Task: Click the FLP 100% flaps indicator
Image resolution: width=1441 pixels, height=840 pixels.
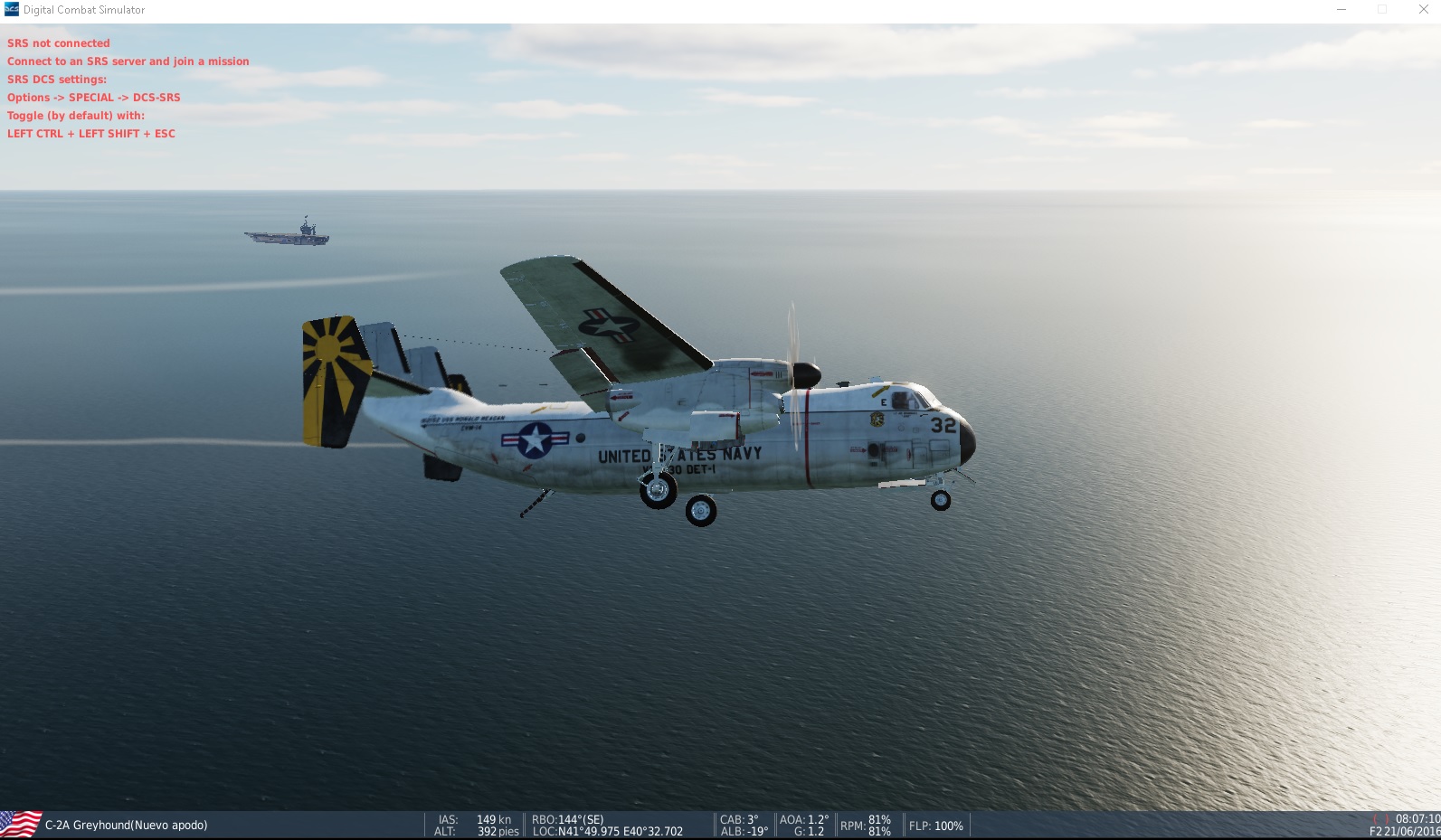Action: coord(935,826)
